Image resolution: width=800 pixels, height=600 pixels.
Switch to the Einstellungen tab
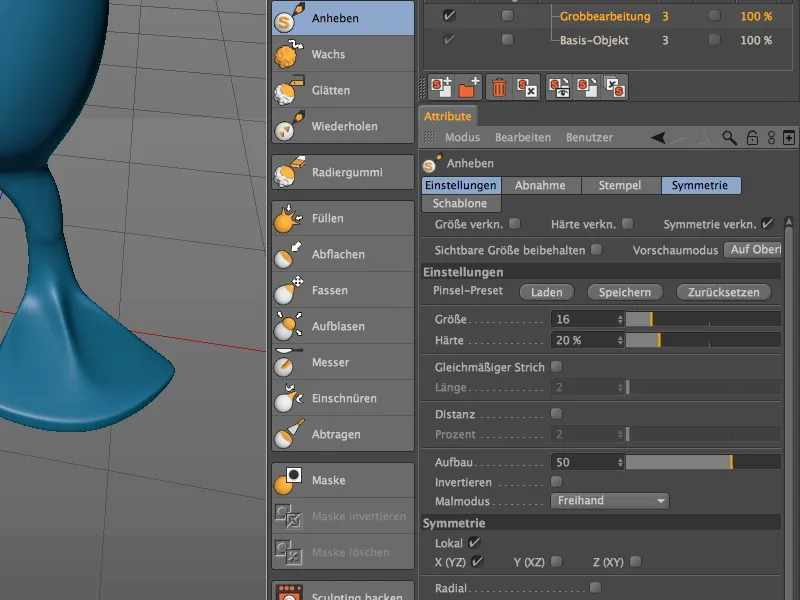pos(461,185)
